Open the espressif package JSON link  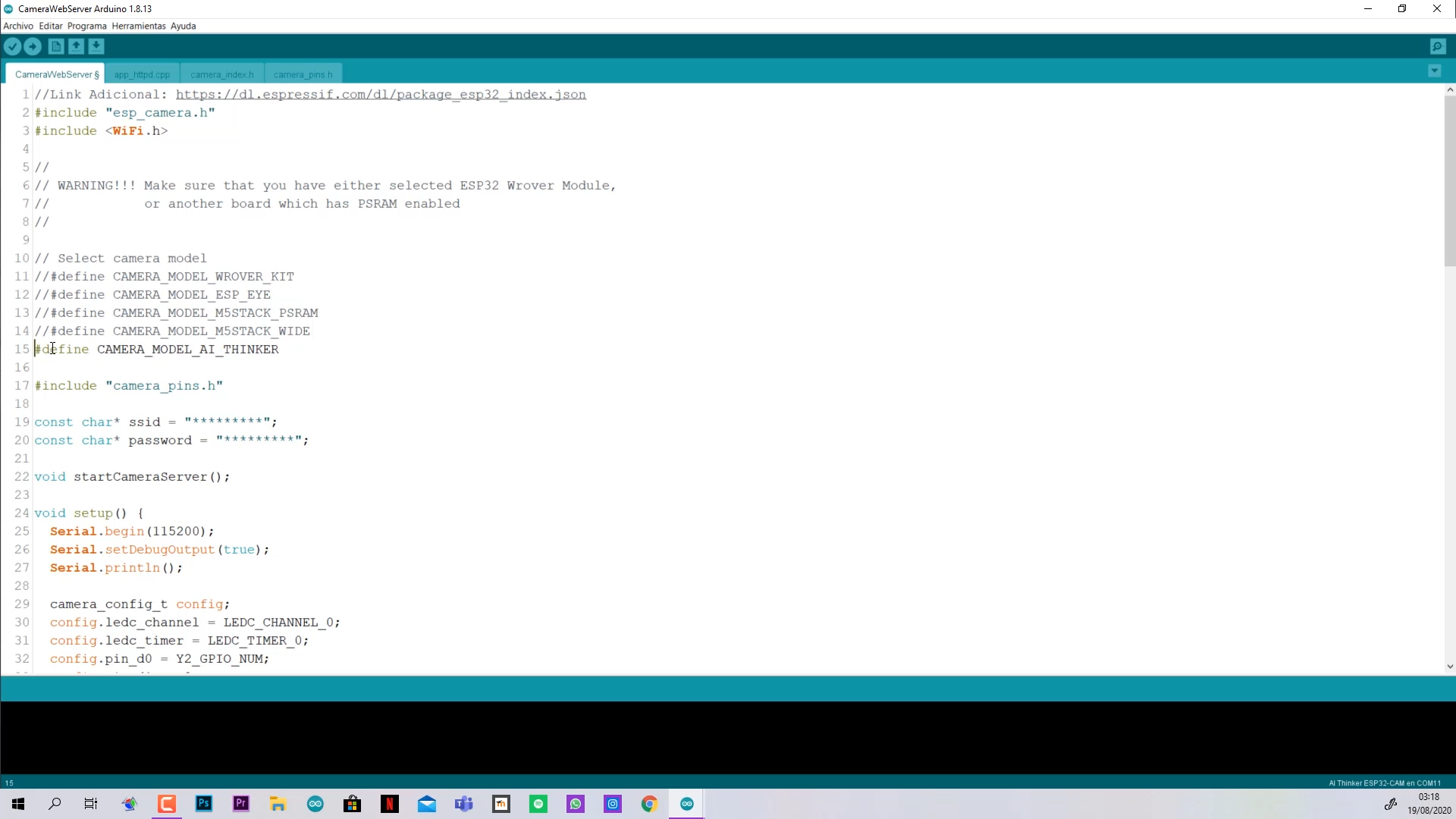tap(381, 95)
